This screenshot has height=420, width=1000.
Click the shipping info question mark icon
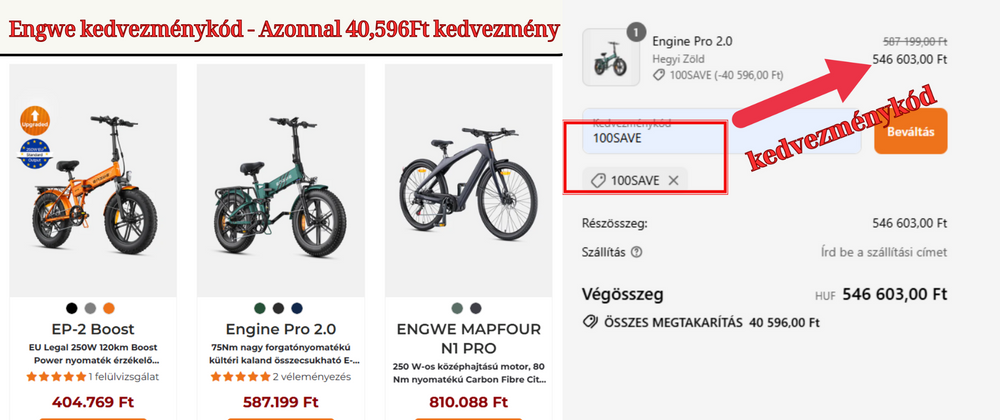637,253
